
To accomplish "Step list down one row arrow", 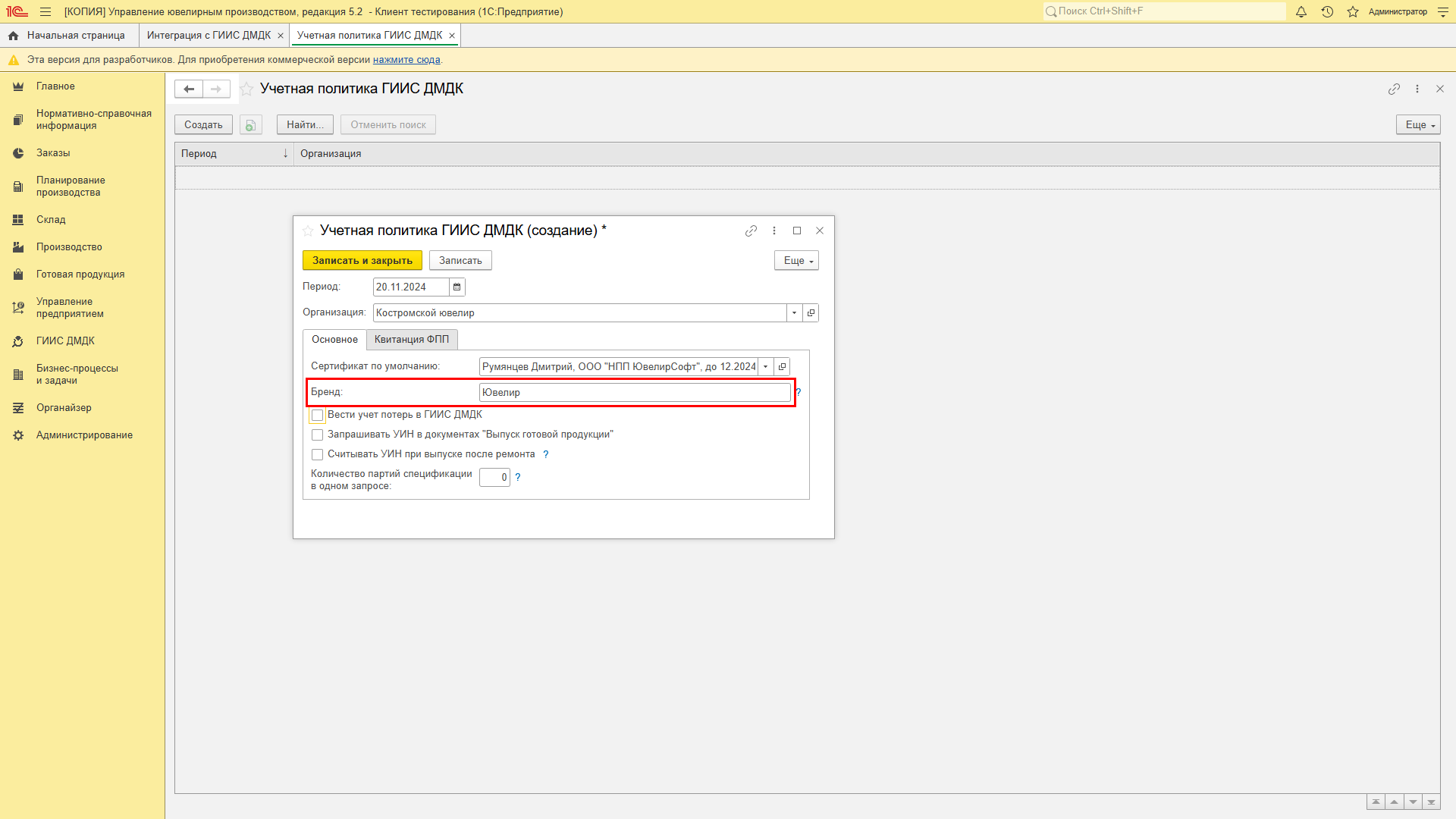I will pyautogui.click(x=1413, y=802).
